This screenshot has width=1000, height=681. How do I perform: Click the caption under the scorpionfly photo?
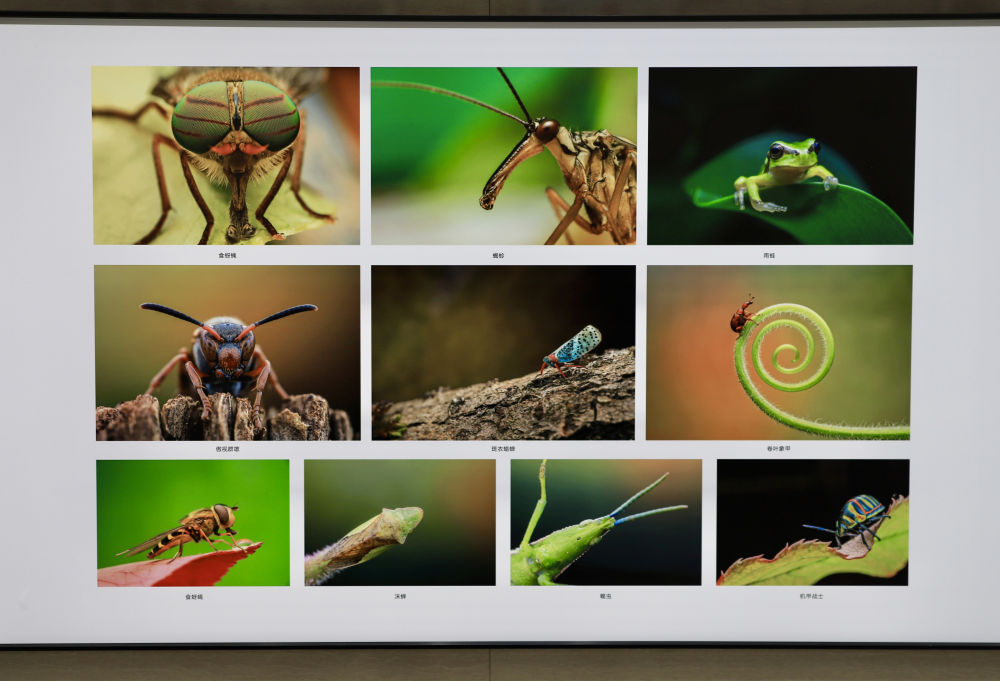[x=499, y=256]
